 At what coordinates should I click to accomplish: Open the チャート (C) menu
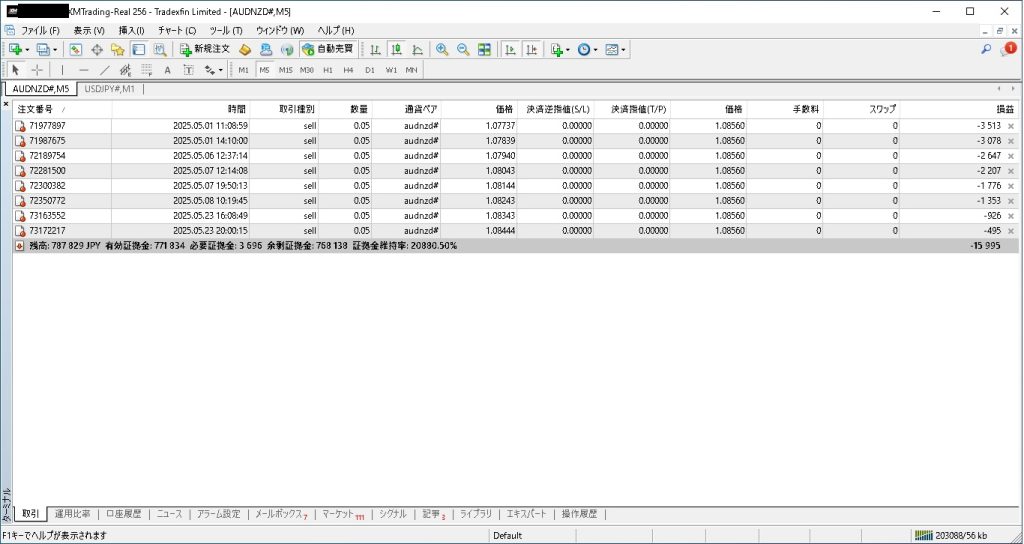[176, 30]
